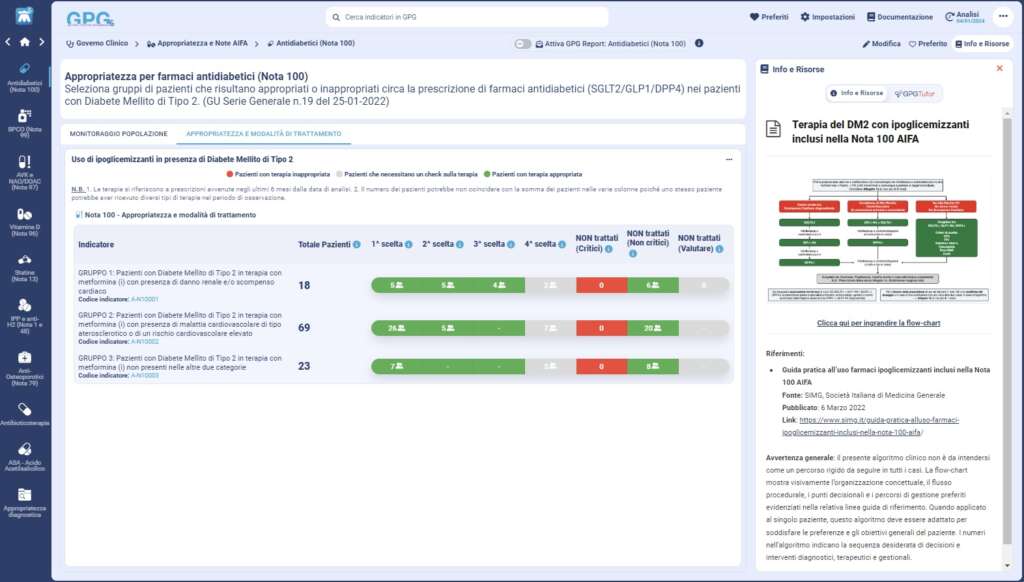Close the Info e Risorse panel

pyautogui.click(x=999, y=69)
